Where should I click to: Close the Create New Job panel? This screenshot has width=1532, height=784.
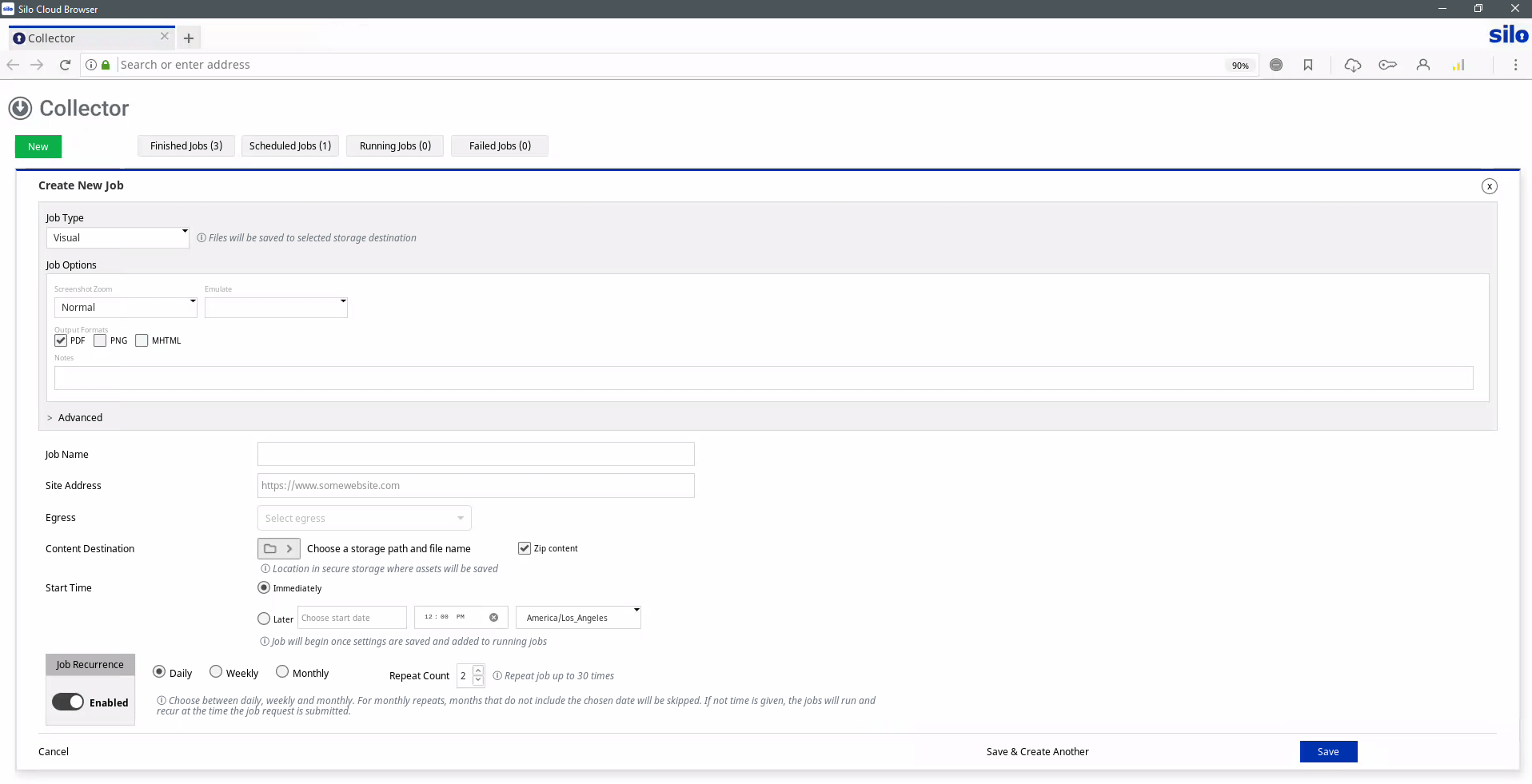1489,186
